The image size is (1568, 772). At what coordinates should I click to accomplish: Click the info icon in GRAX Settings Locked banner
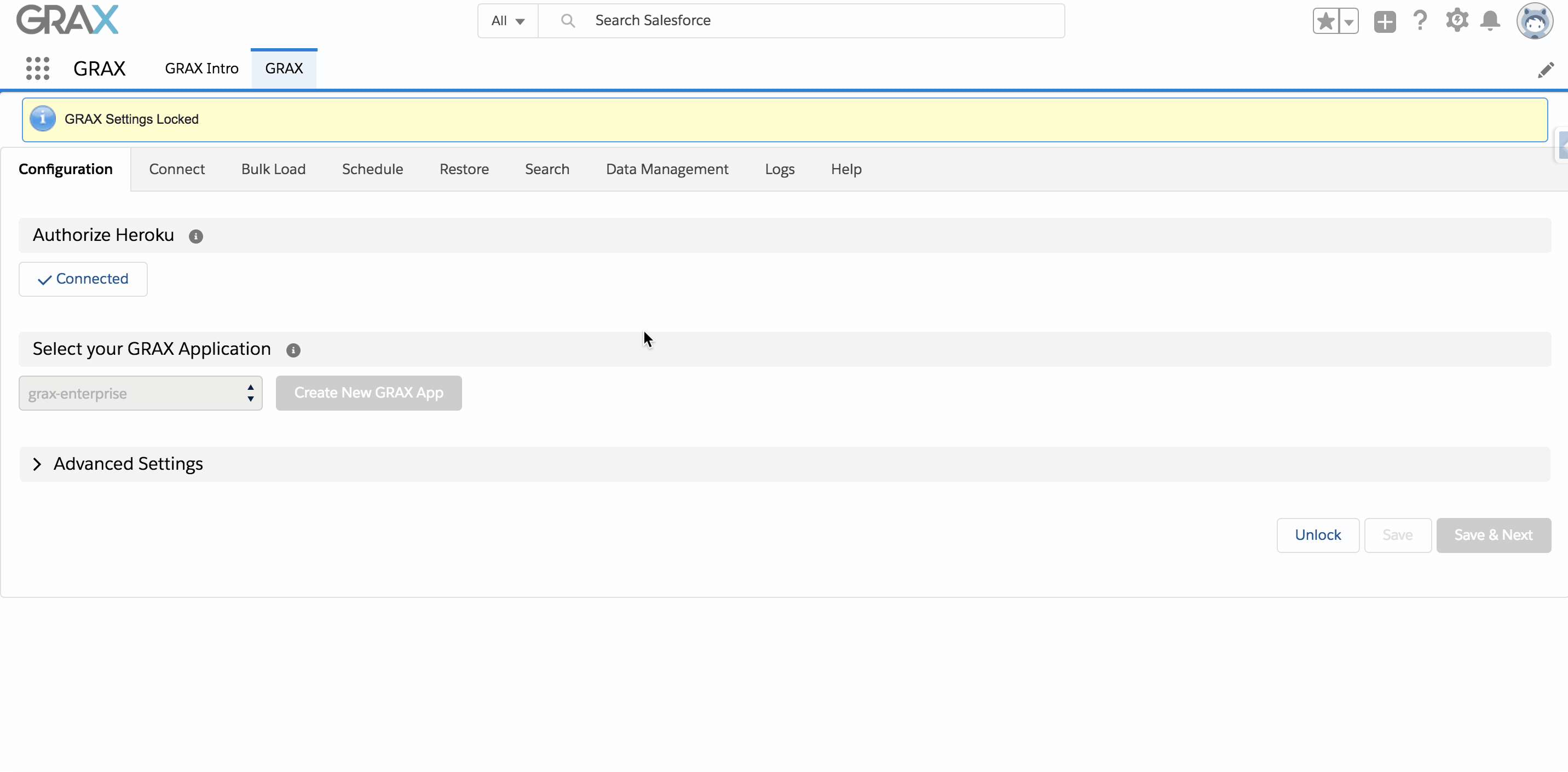43,119
